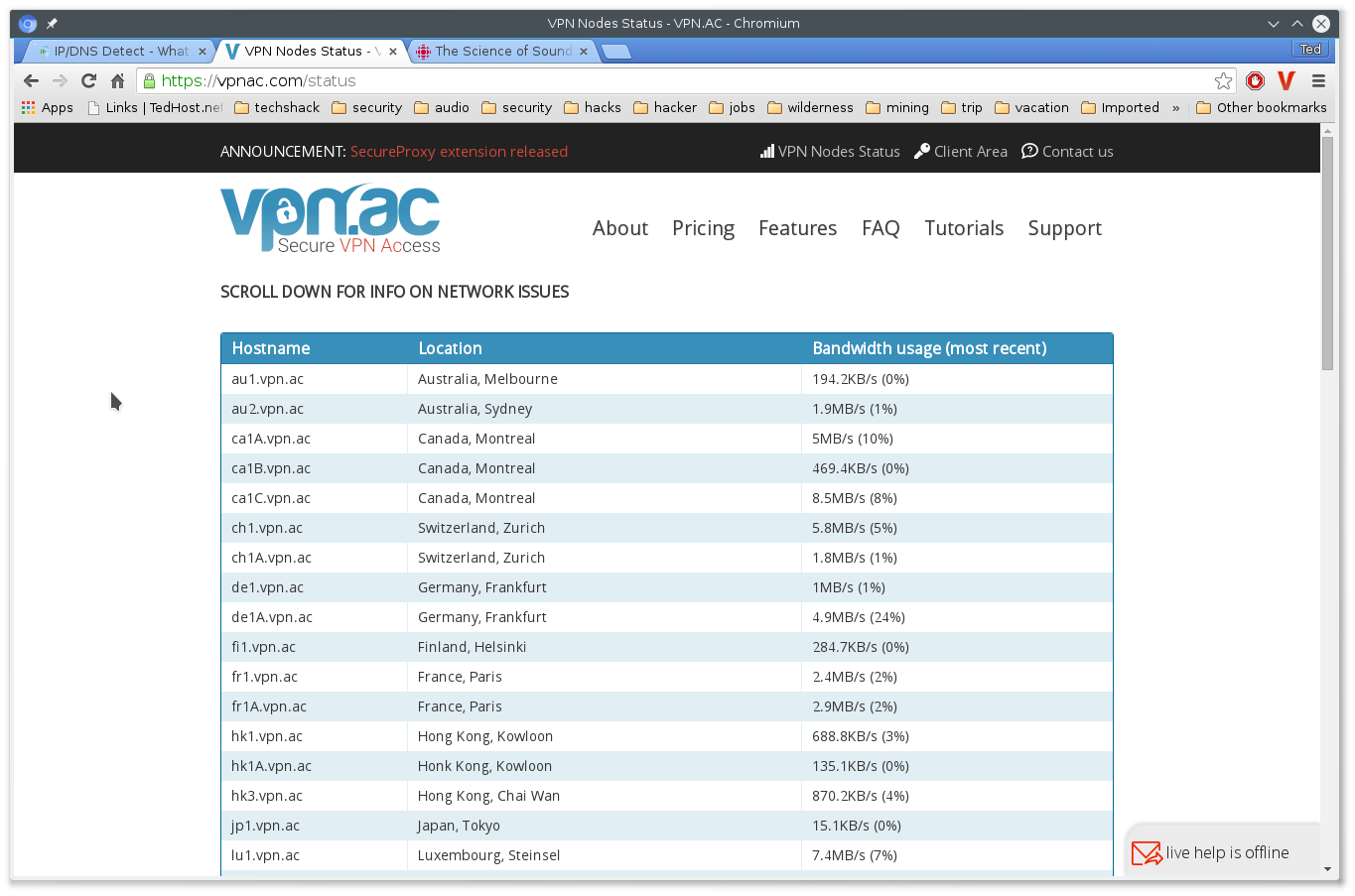This screenshot has width=1355, height=896.
Task: Toggle the pin icon in title bar
Action: pos(52,24)
